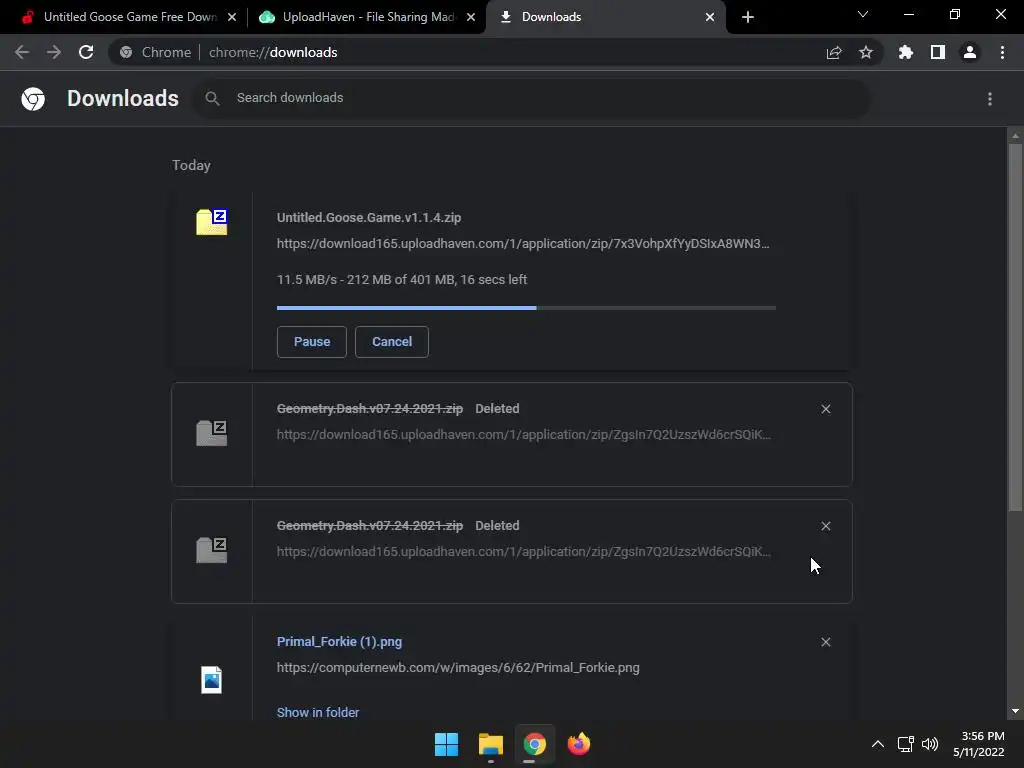The image size is (1024, 768).
Task: Click the search magnifier icon
Action: [212, 98]
